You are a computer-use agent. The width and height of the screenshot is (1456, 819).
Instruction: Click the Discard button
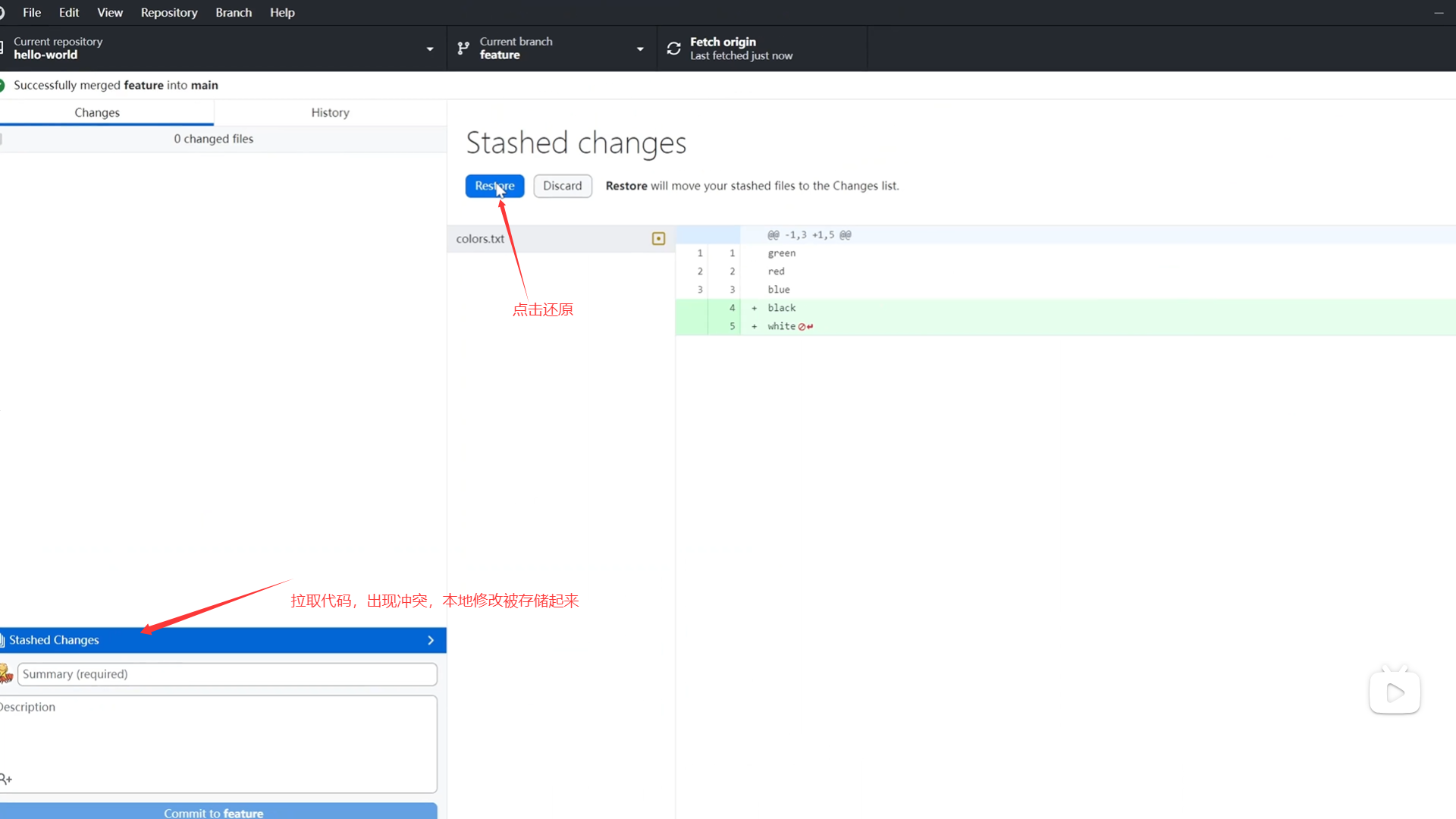point(562,186)
